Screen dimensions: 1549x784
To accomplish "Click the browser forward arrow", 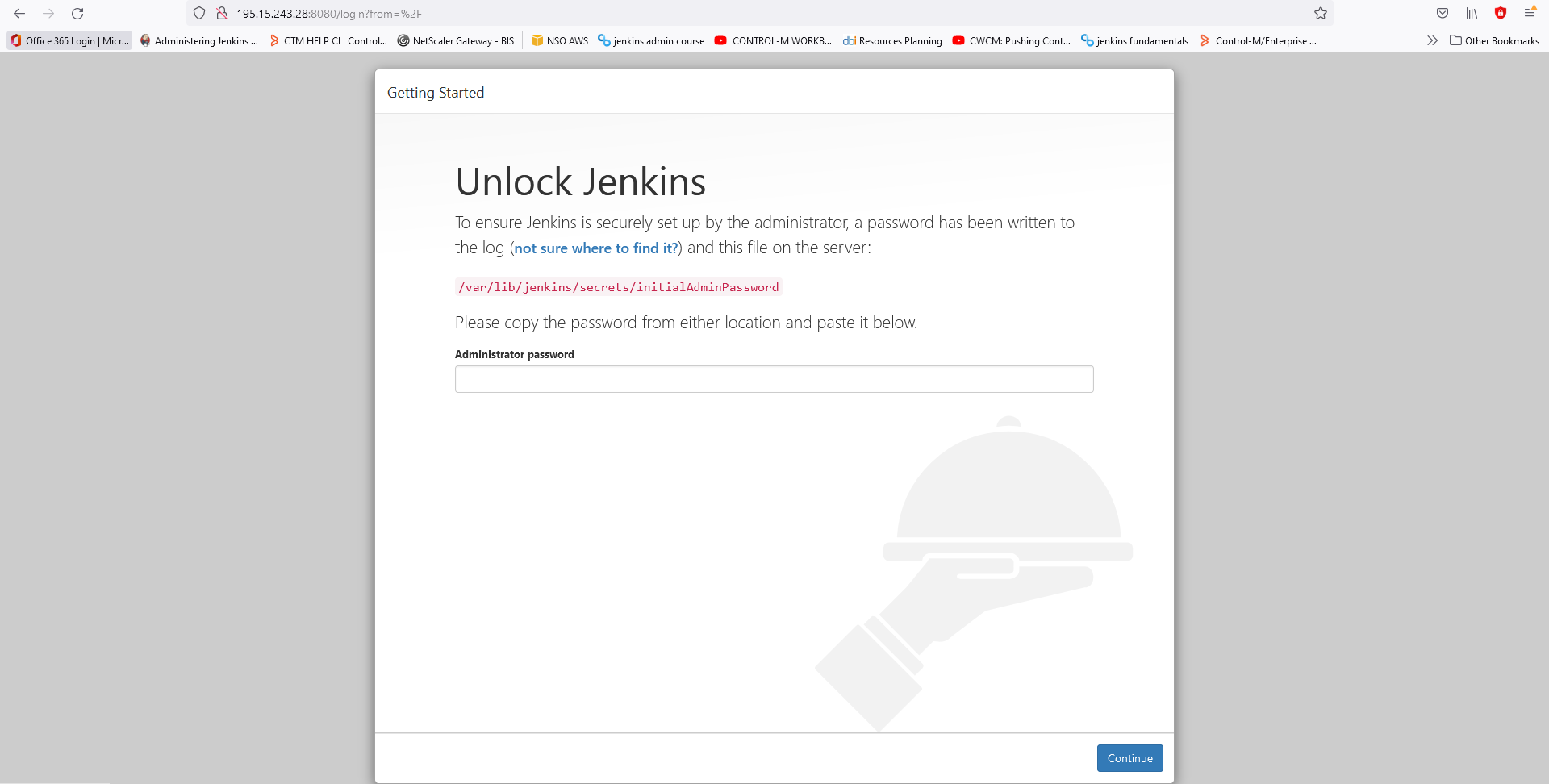I will coord(48,14).
